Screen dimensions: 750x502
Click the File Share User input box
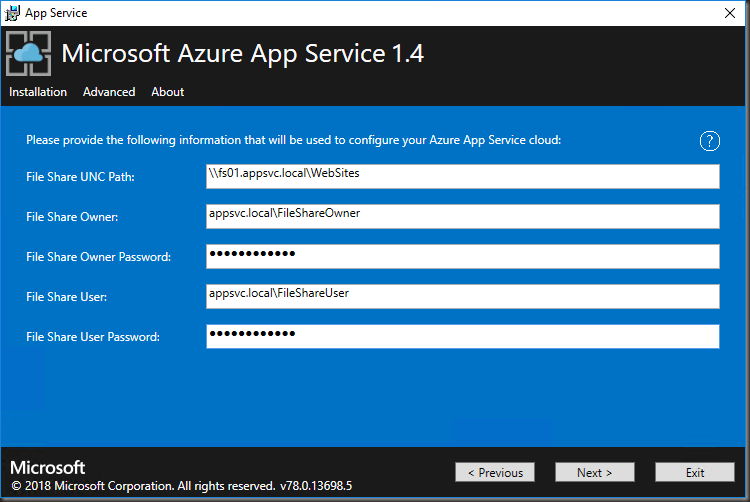click(462, 296)
